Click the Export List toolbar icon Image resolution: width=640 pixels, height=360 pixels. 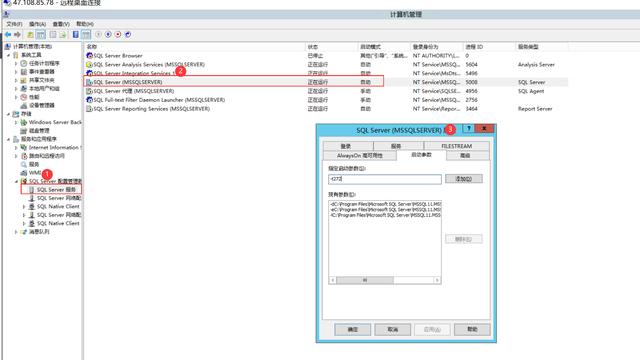(x=62, y=35)
